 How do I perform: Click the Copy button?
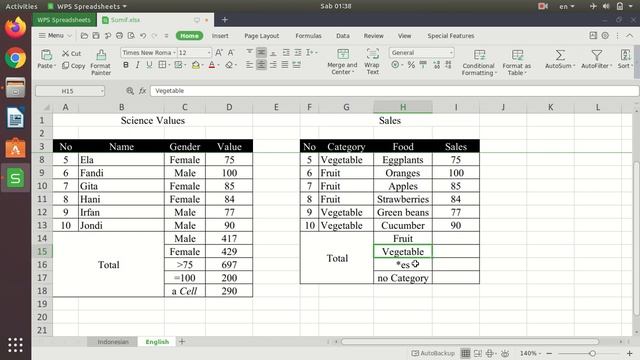pos(73,66)
